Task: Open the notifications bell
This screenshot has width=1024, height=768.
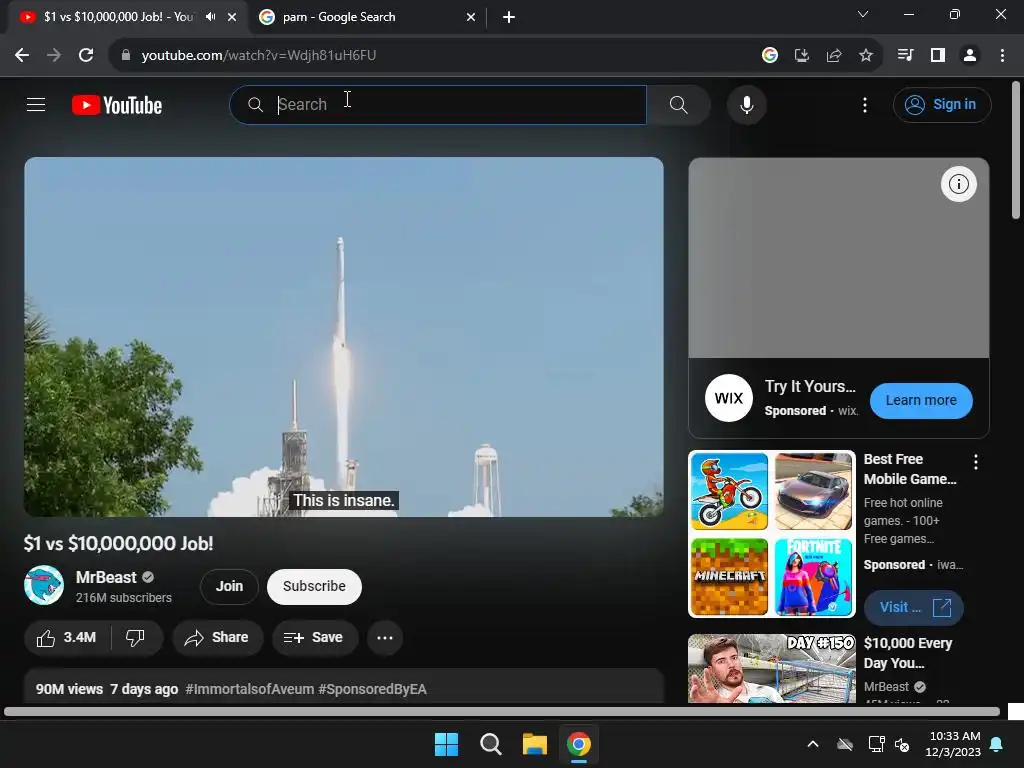Action: click(997, 744)
